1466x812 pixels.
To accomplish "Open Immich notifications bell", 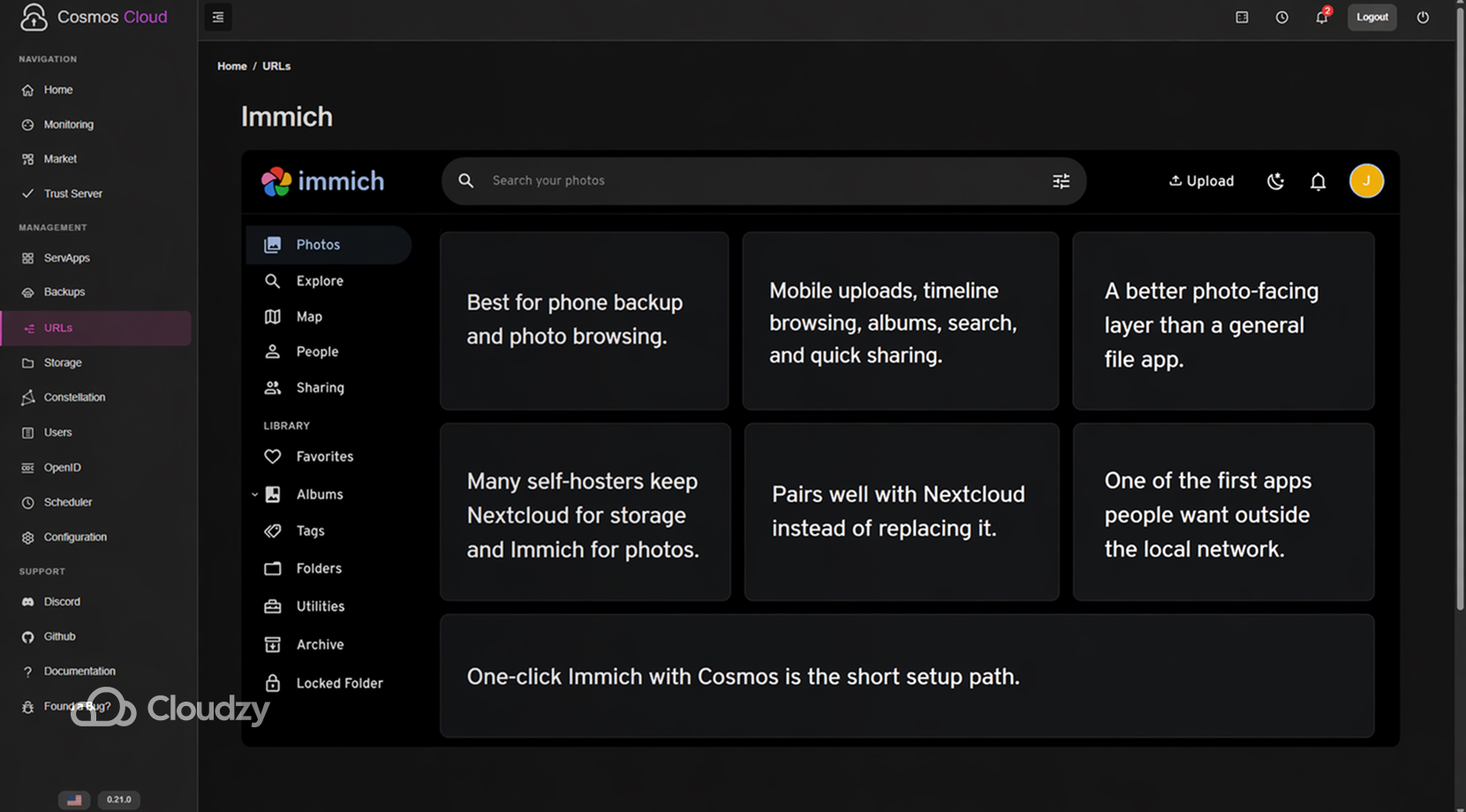I will tap(1318, 181).
